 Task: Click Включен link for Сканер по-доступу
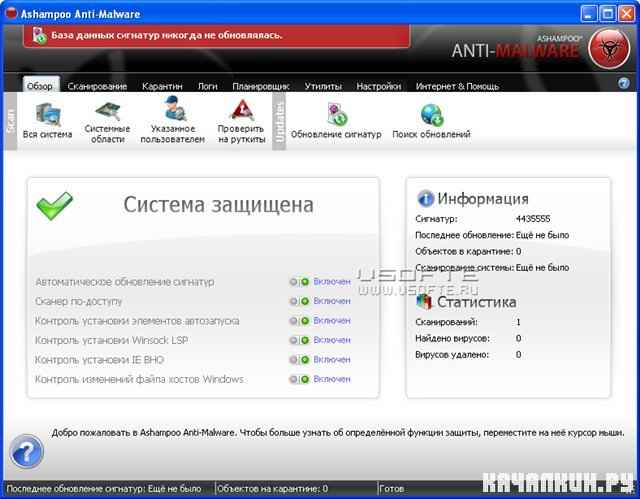332,301
